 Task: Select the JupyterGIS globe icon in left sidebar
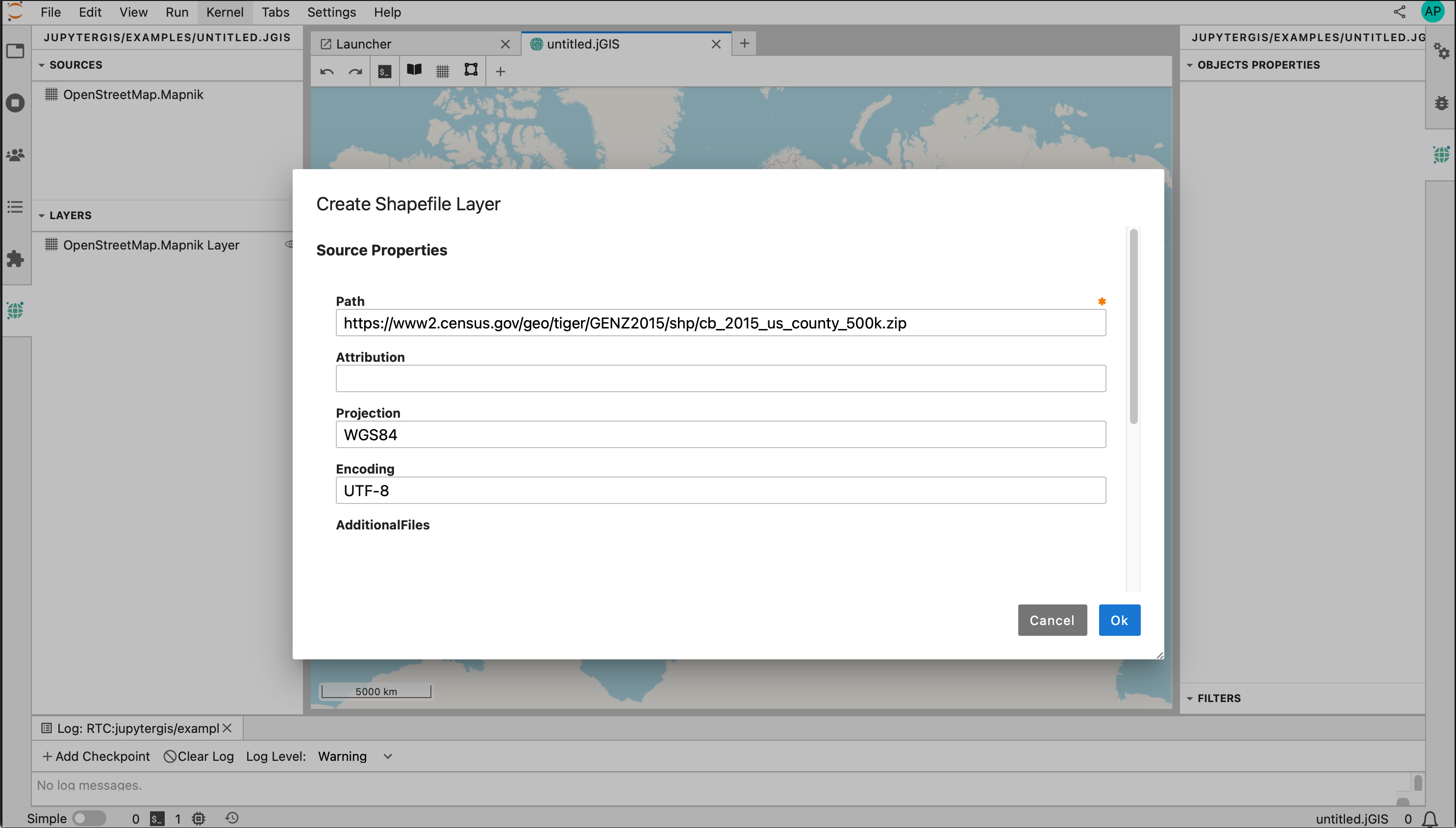(15, 310)
